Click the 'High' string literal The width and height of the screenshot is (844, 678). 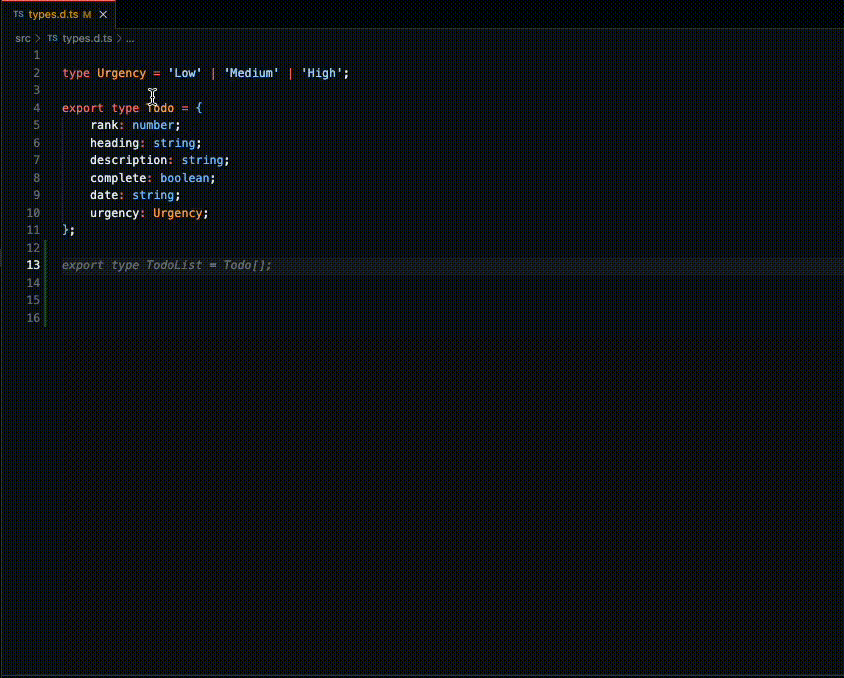coord(322,73)
